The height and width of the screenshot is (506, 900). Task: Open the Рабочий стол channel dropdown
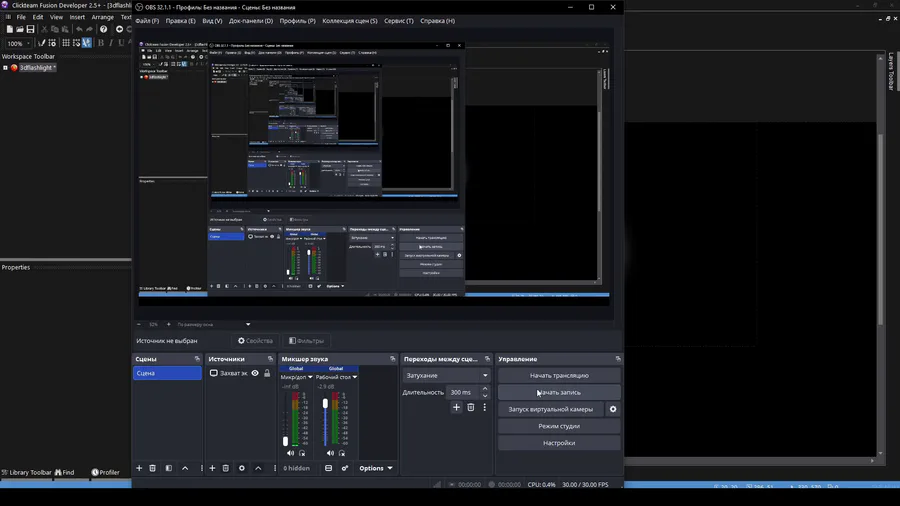coord(336,377)
